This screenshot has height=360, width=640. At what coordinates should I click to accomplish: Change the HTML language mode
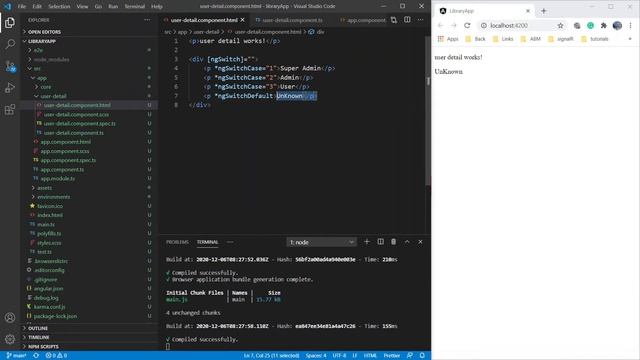pyautogui.click(x=370, y=356)
